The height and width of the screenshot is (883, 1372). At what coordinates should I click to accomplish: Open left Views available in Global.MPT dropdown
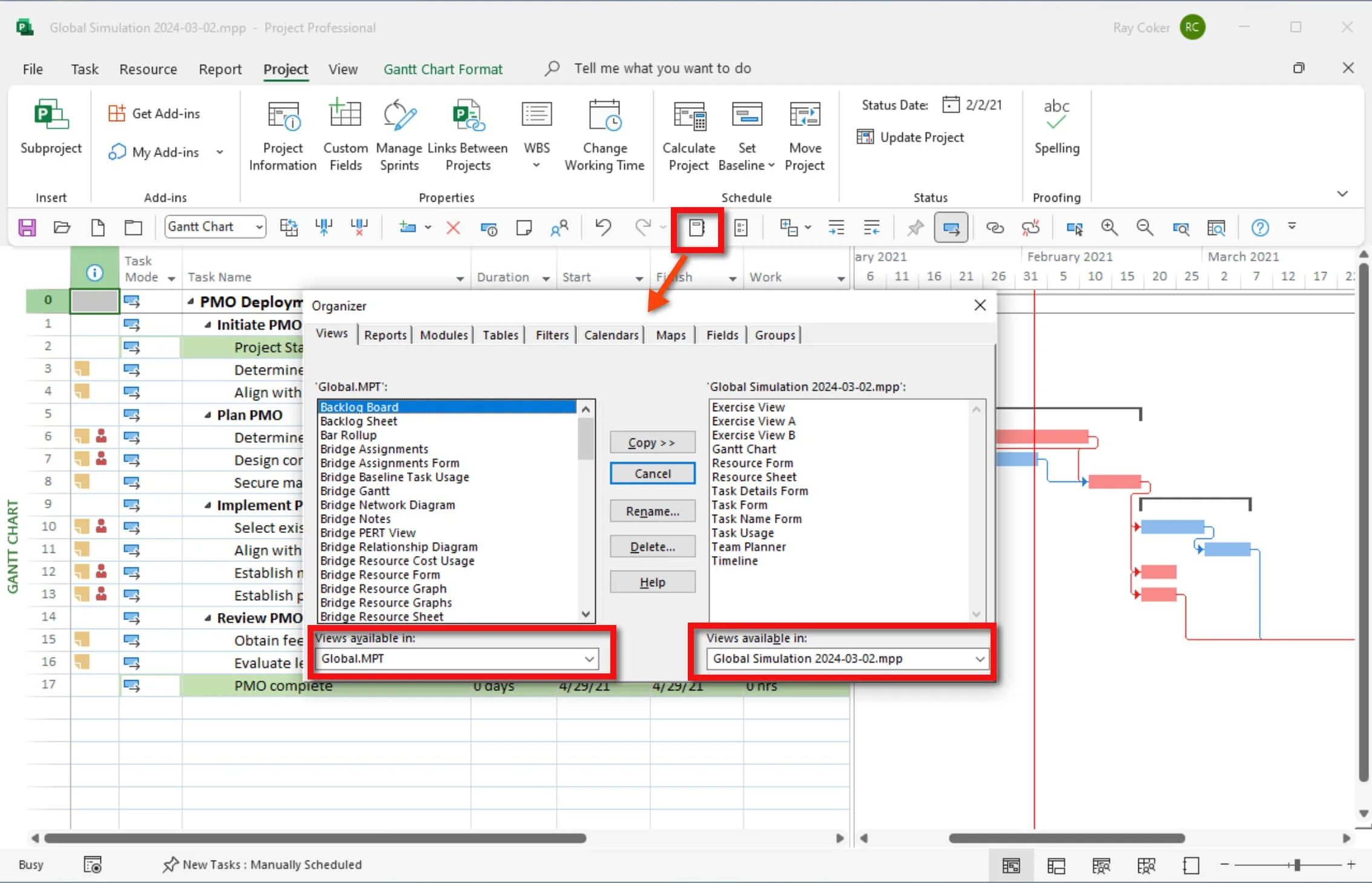coord(589,659)
